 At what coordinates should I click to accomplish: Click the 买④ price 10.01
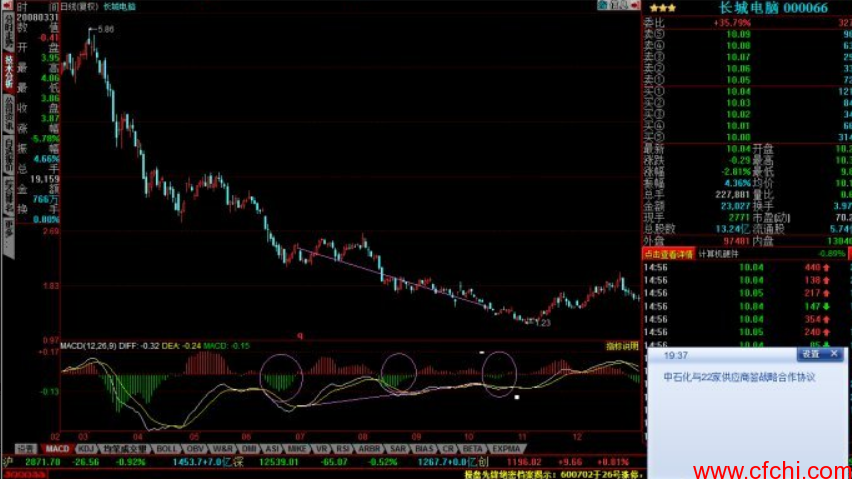738,126
